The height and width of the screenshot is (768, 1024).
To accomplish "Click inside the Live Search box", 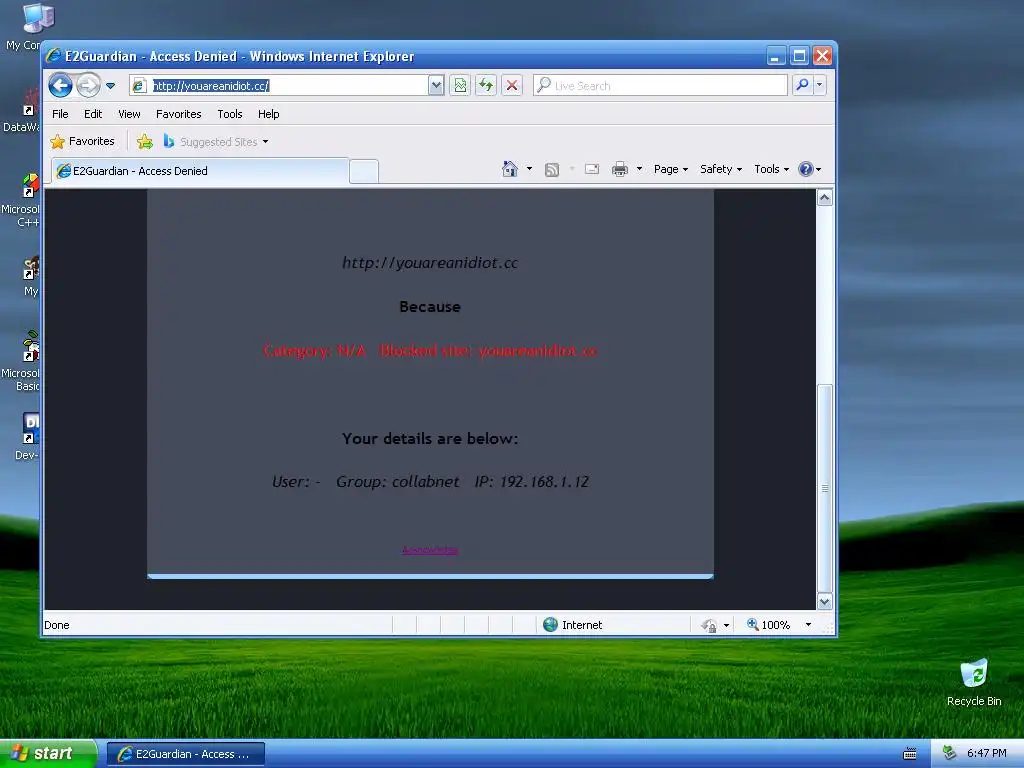I will click(660, 86).
